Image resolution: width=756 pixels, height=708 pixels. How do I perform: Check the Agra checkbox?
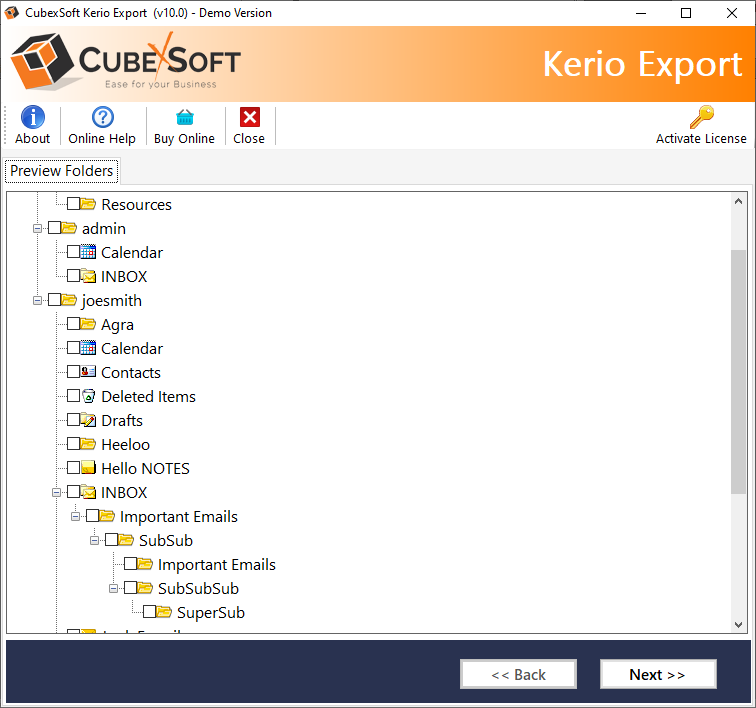coord(73,324)
